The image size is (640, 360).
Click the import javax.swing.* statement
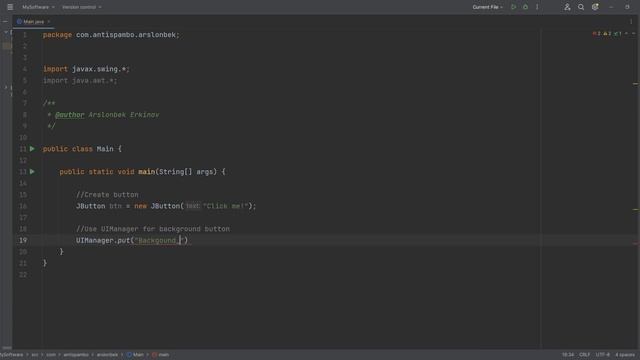pyautogui.click(x=86, y=69)
